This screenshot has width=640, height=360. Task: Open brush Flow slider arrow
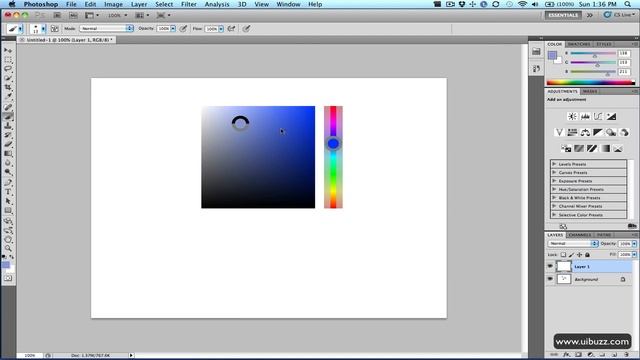[x=221, y=29]
